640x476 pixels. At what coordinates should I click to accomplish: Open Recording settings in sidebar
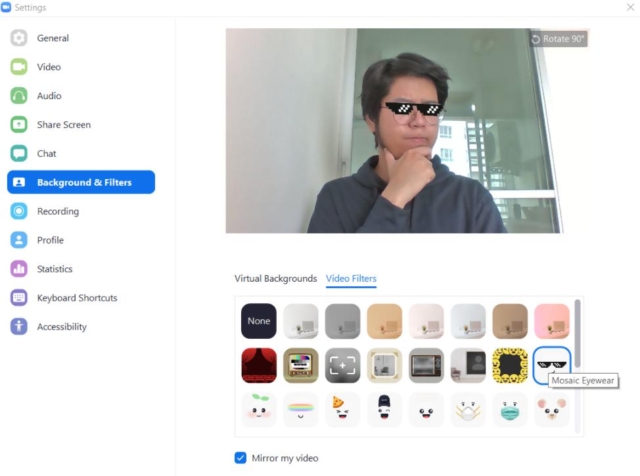[57, 211]
